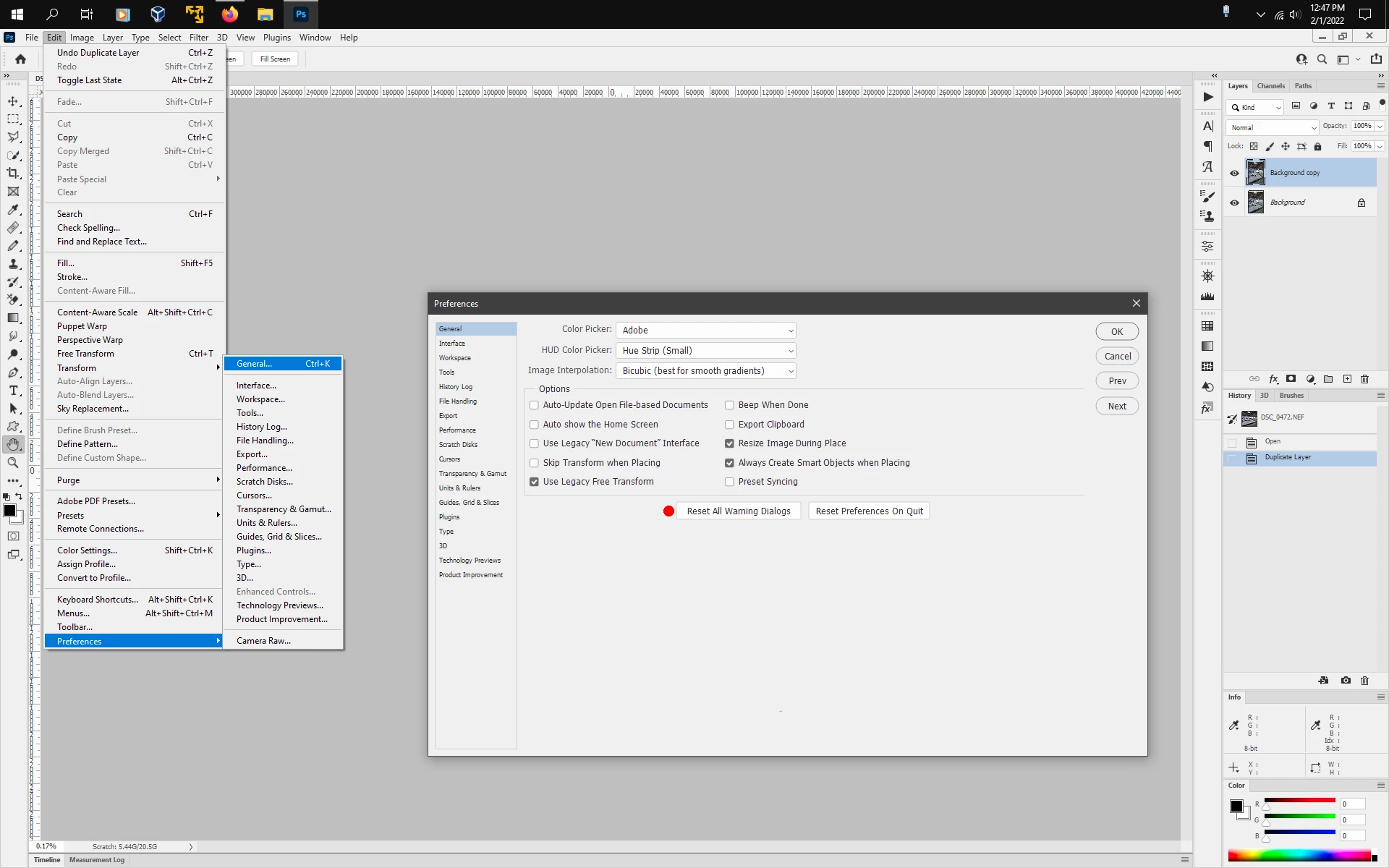
Task: Open Firefox from the taskbar
Action: (230, 14)
